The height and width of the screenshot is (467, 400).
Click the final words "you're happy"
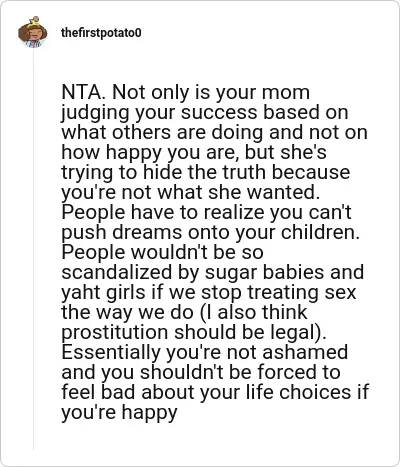[x=119, y=412]
